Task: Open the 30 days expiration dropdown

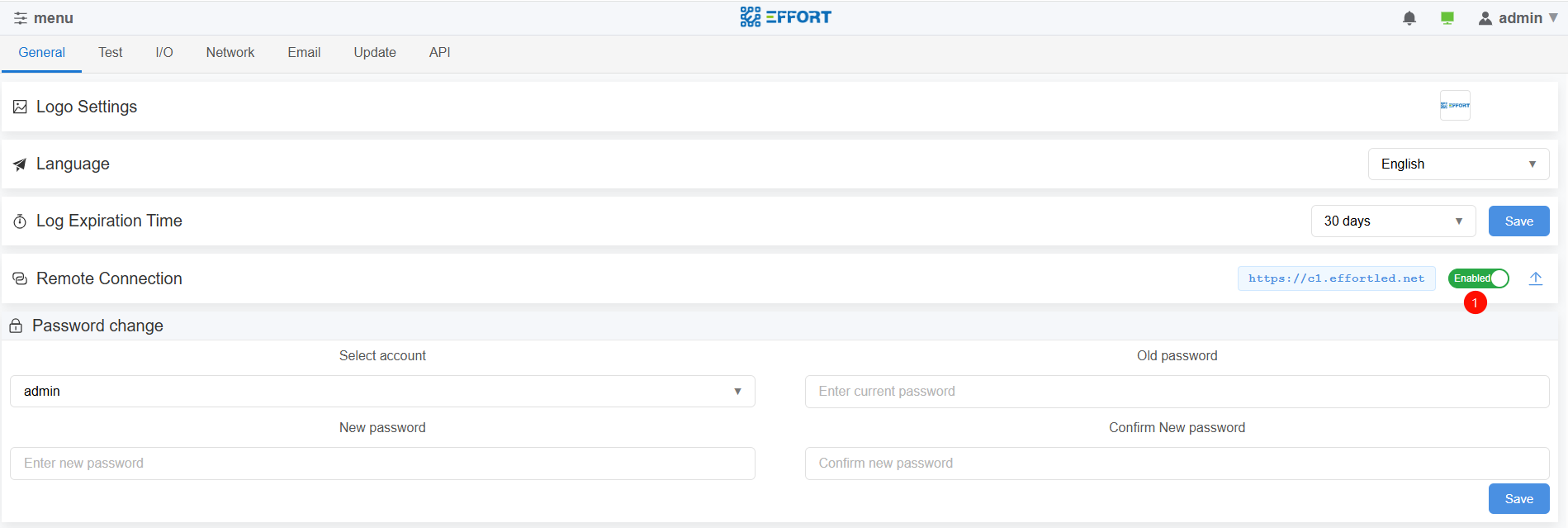Action: (1393, 221)
